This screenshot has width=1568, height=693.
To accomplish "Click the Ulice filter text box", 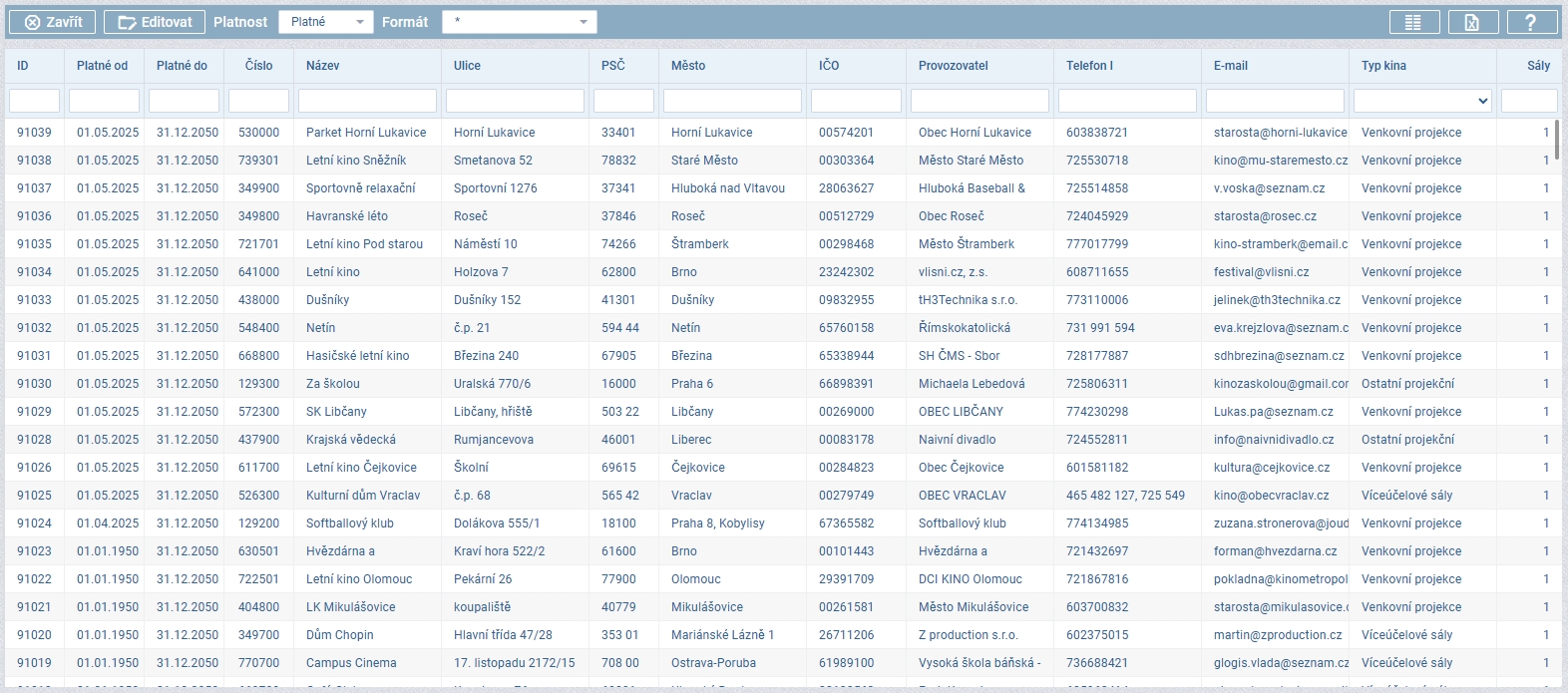I will point(515,101).
